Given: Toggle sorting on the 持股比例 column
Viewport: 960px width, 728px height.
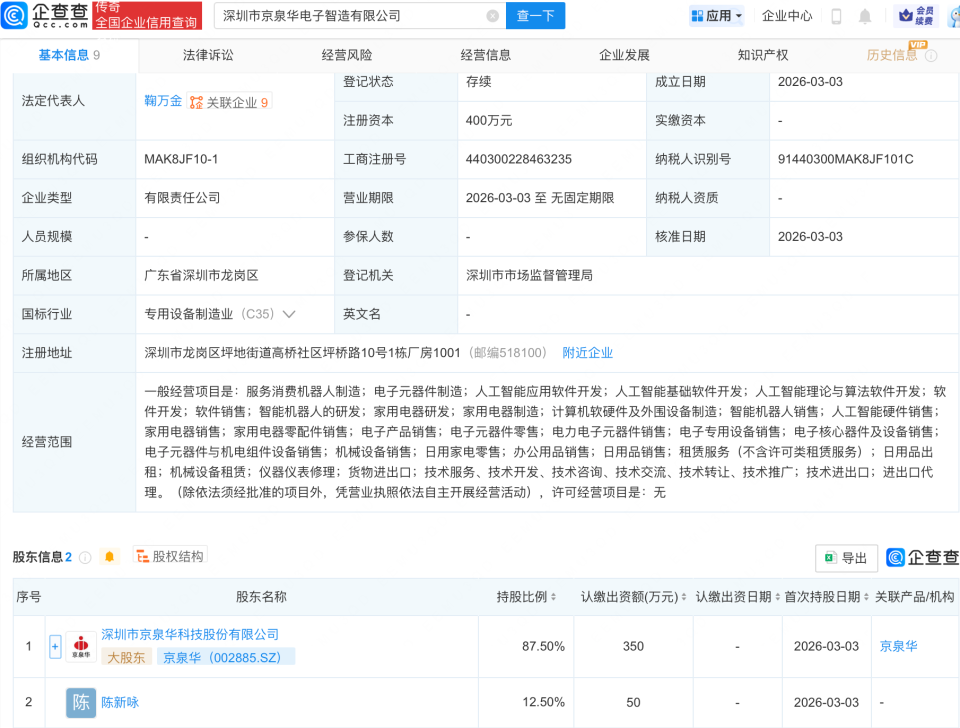Looking at the screenshot, I should coord(553,595).
